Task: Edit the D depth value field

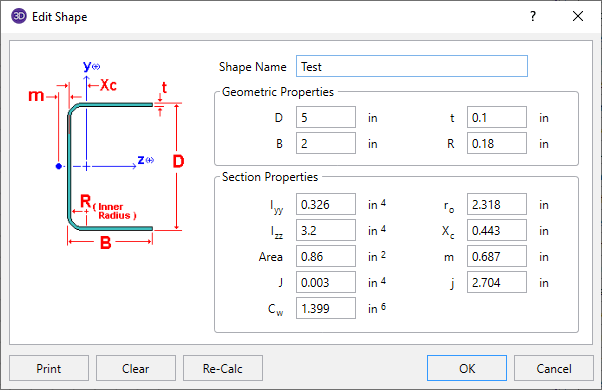Action: 326,117
